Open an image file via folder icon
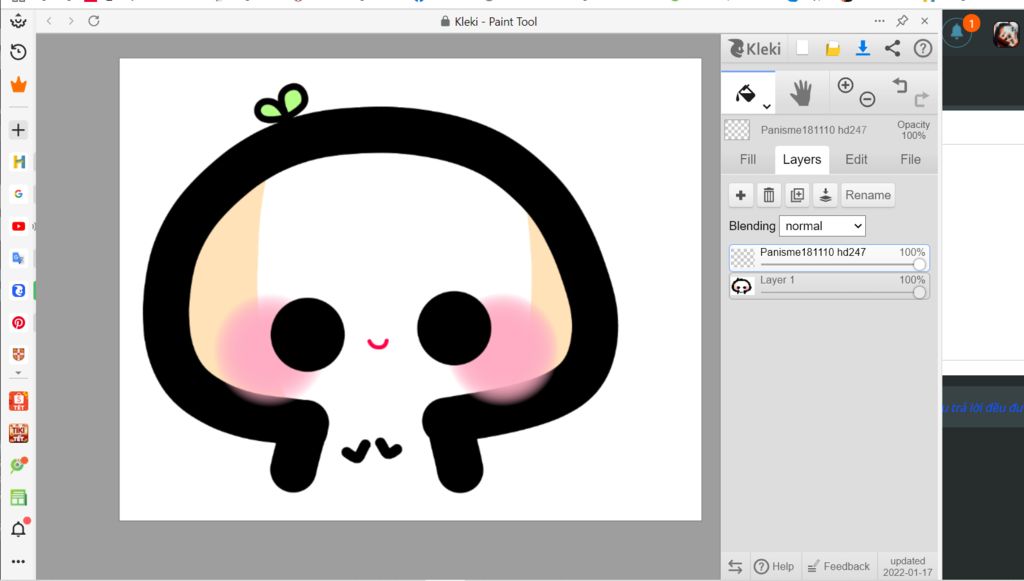 coord(833,48)
